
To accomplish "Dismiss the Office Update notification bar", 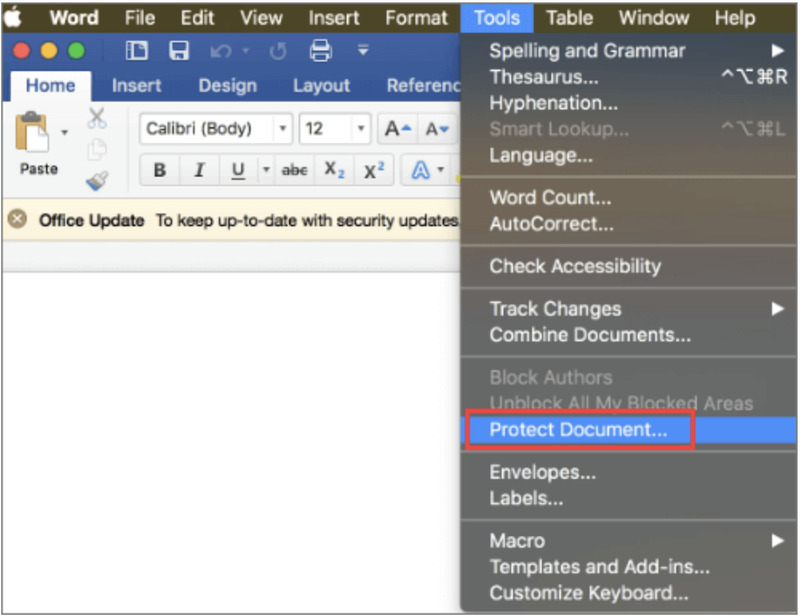I will click(17, 220).
